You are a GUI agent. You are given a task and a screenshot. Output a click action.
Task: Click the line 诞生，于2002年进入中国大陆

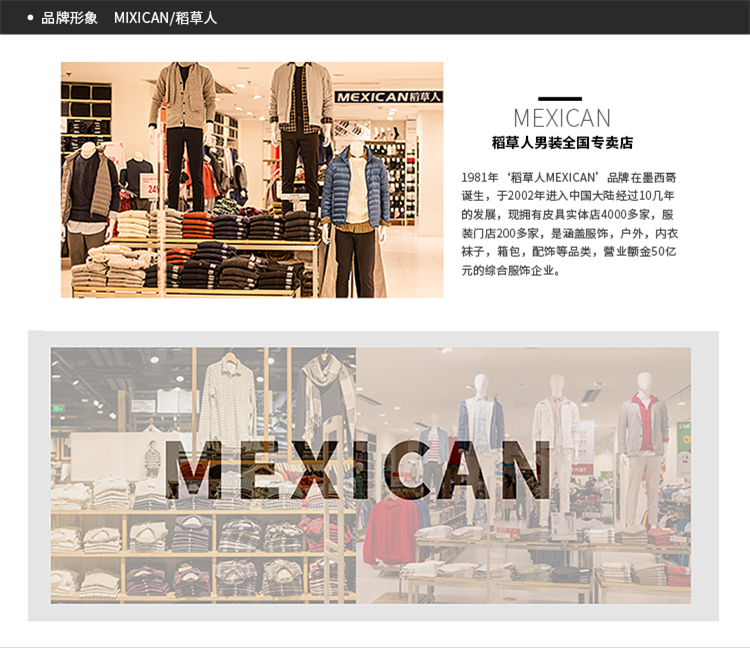pos(568,196)
